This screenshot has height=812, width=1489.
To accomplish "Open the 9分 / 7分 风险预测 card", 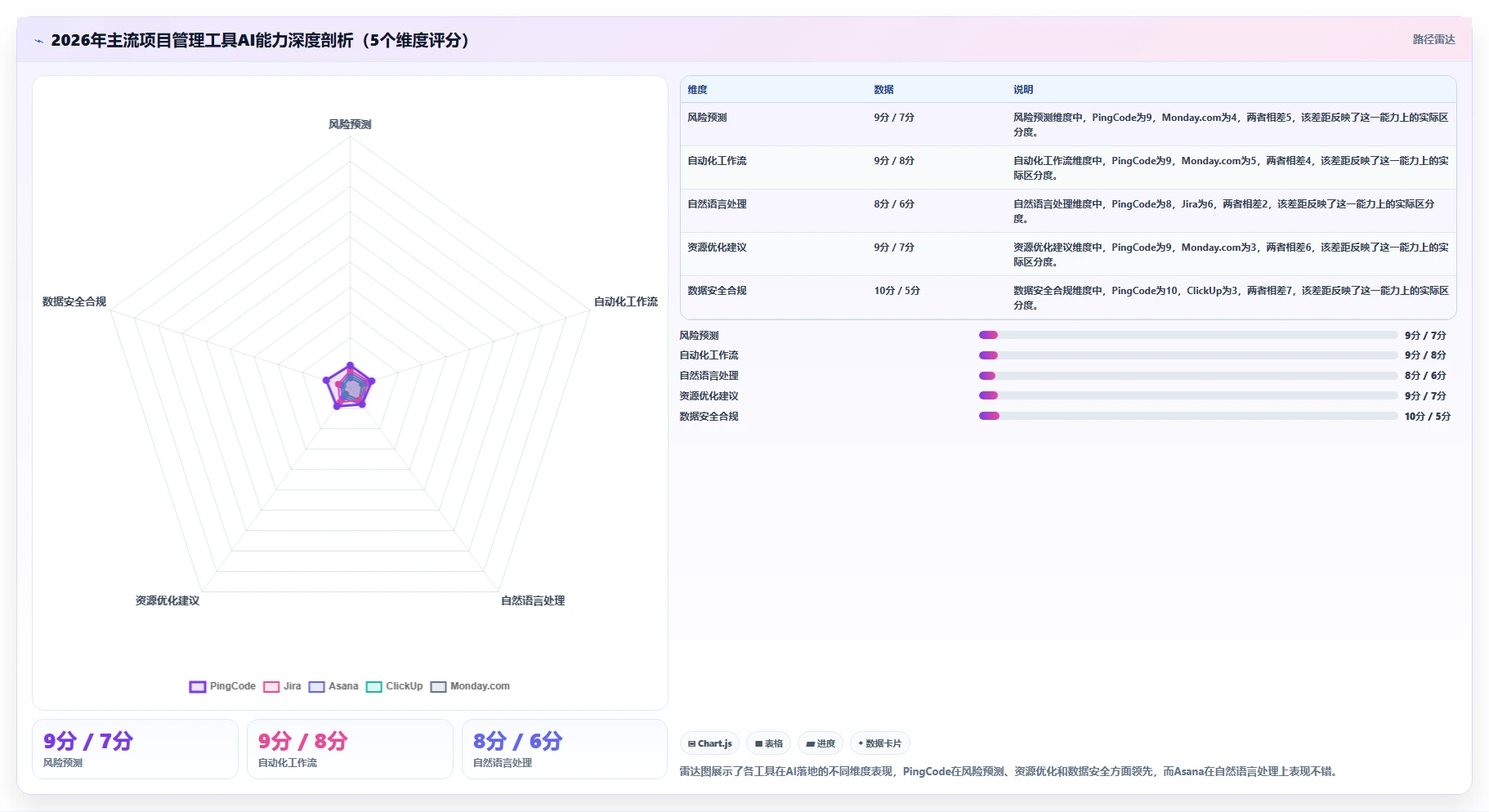I will tap(135, 749).
